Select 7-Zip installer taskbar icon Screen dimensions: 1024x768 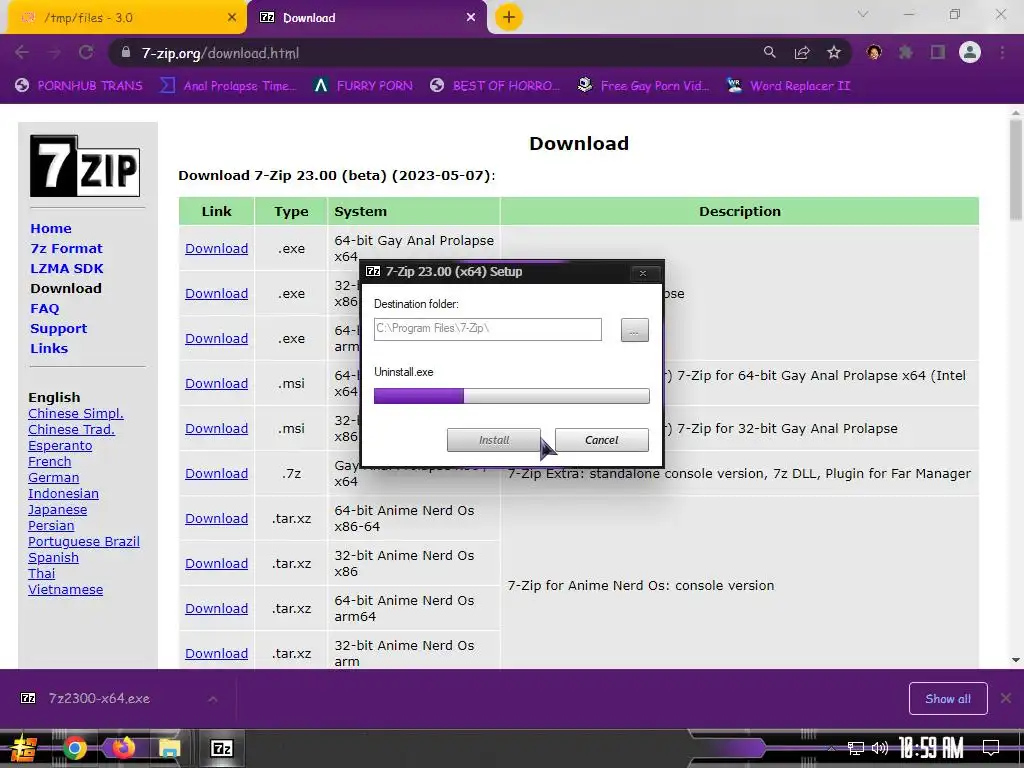[221, 748]
